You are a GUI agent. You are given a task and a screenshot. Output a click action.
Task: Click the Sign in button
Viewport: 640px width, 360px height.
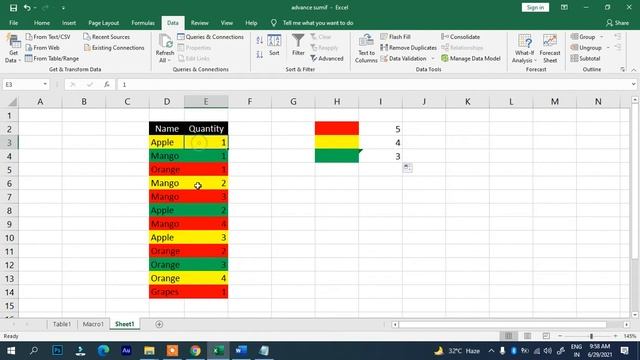[535, 8]
